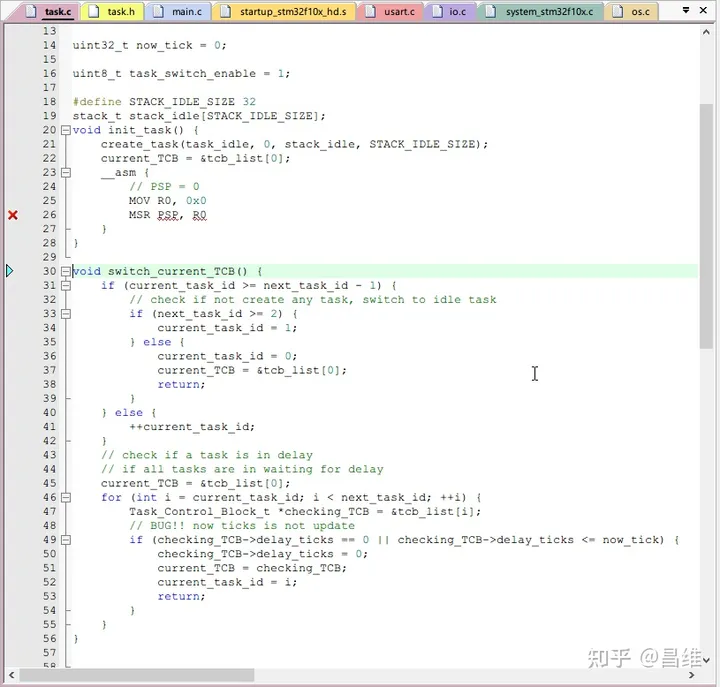Image resolution: width=720 pixels, height=687 pixels.
Task: Click 'current_TCB = checking_TCB;' line
Action: pos(252,568)
